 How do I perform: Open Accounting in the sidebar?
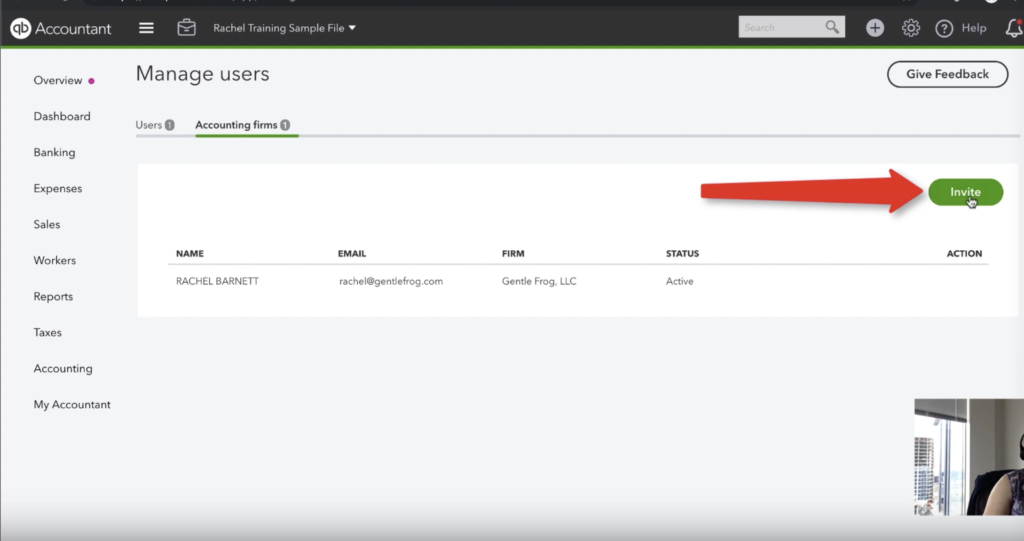tap(63, 369)
